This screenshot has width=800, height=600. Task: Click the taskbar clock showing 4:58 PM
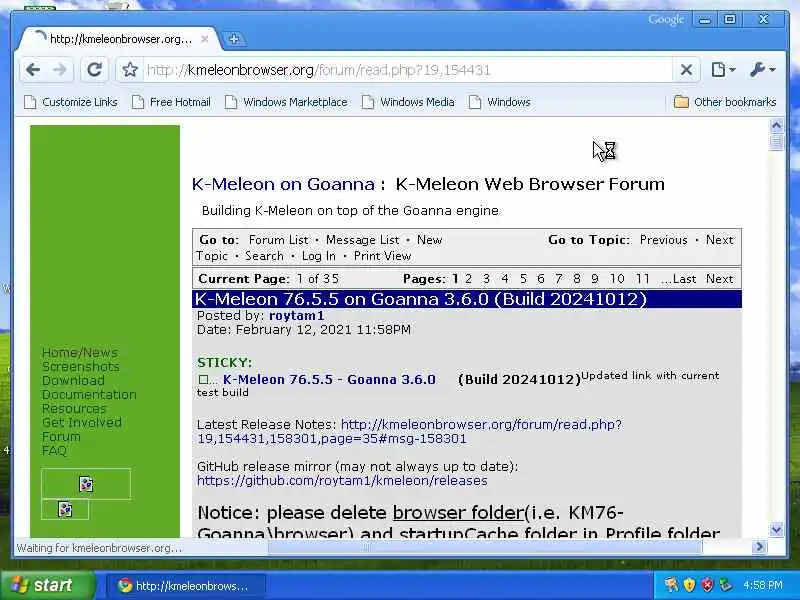click(x=763, y=585)
